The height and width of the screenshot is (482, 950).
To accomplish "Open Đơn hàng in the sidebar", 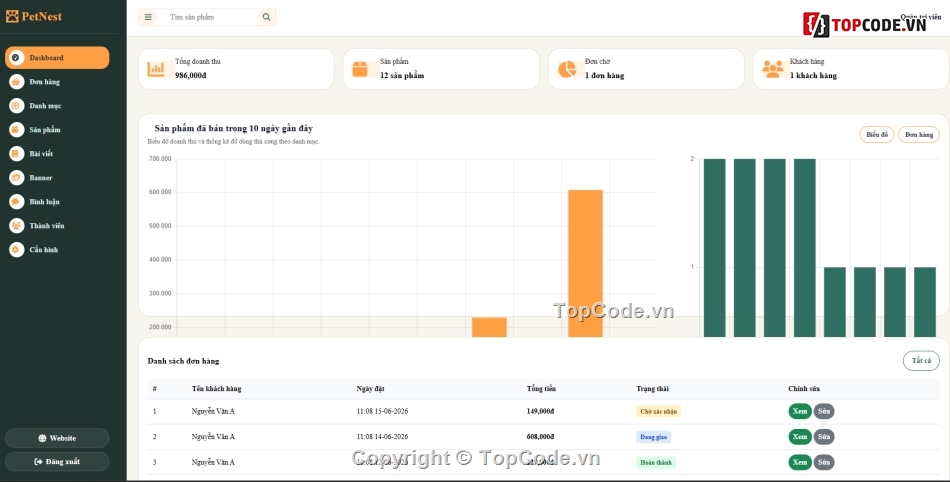I will point(57,82).
